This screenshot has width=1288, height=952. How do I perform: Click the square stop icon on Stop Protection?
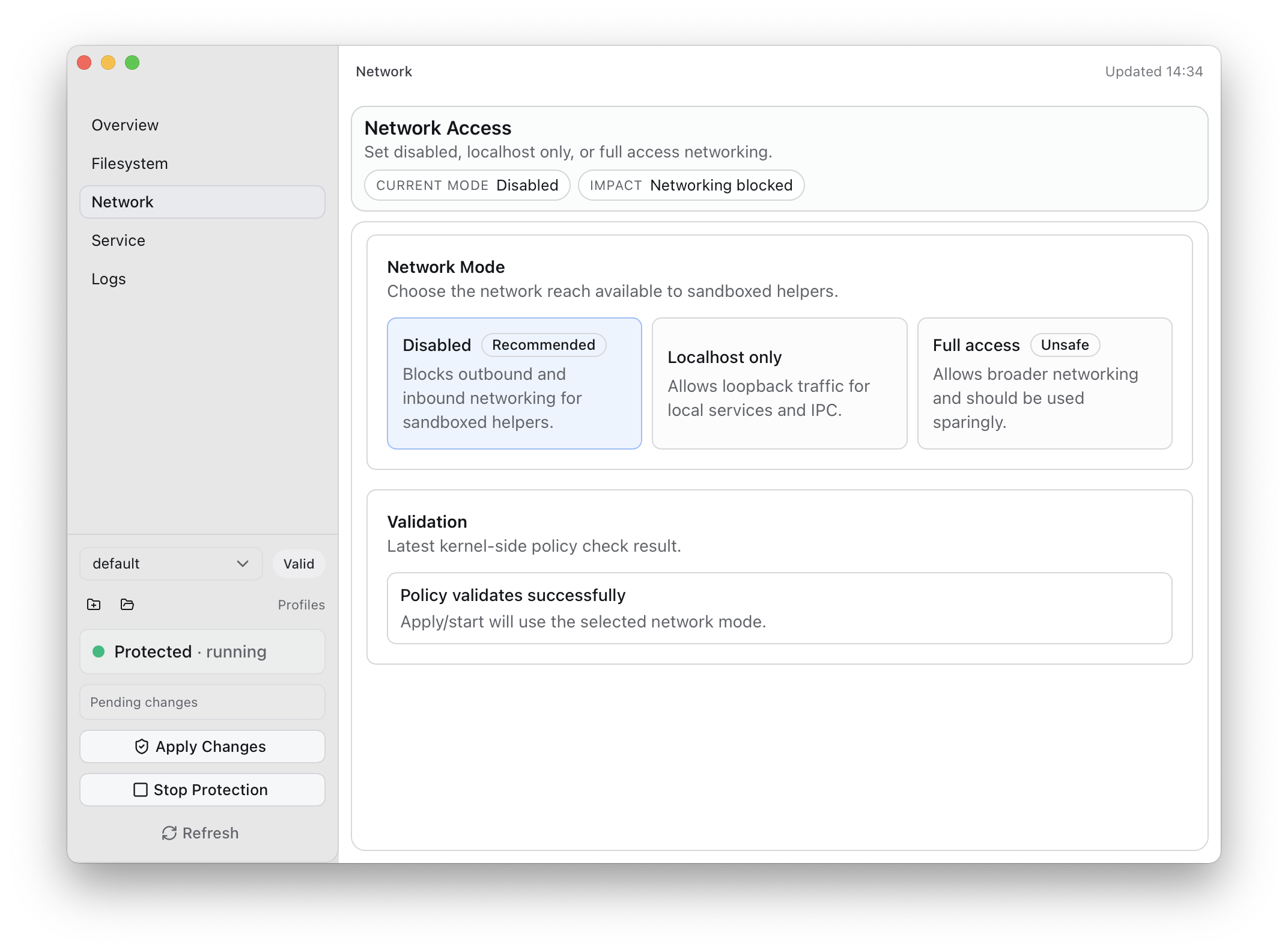140,790
